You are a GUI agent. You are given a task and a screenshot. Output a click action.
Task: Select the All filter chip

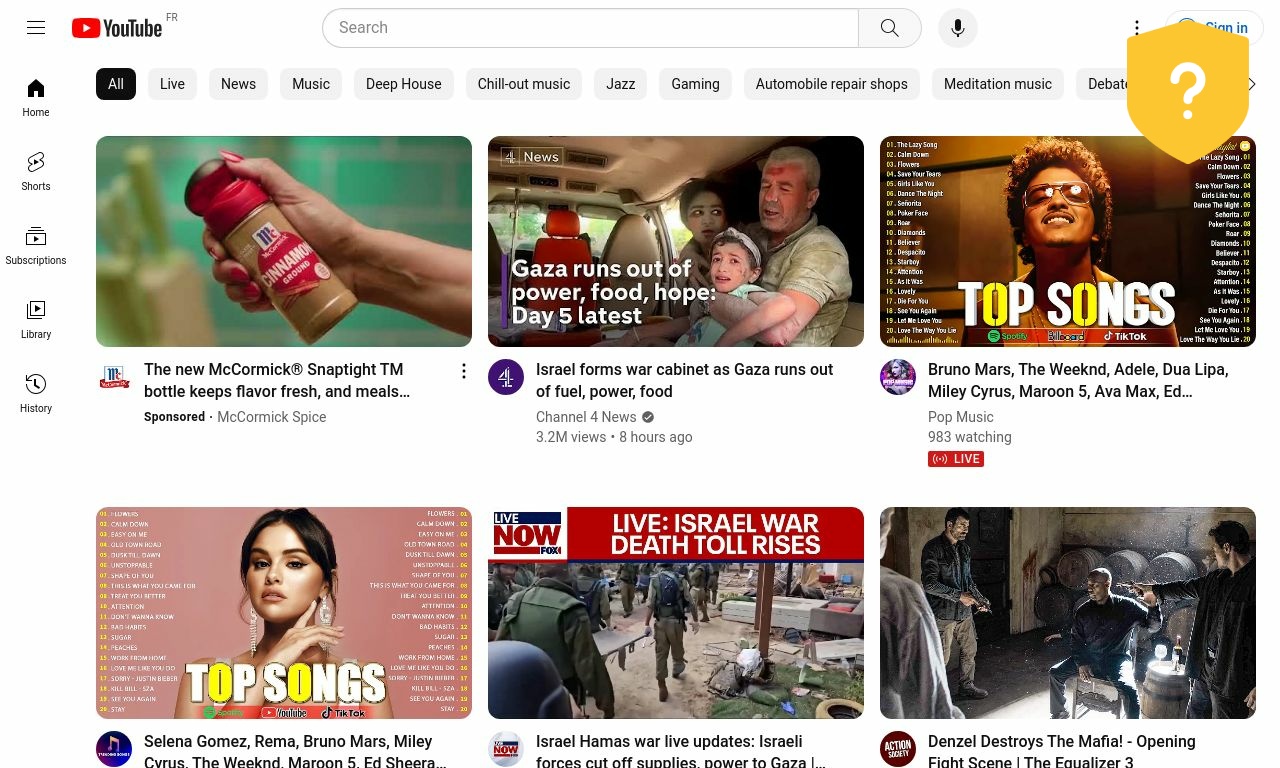pos(116,84)
